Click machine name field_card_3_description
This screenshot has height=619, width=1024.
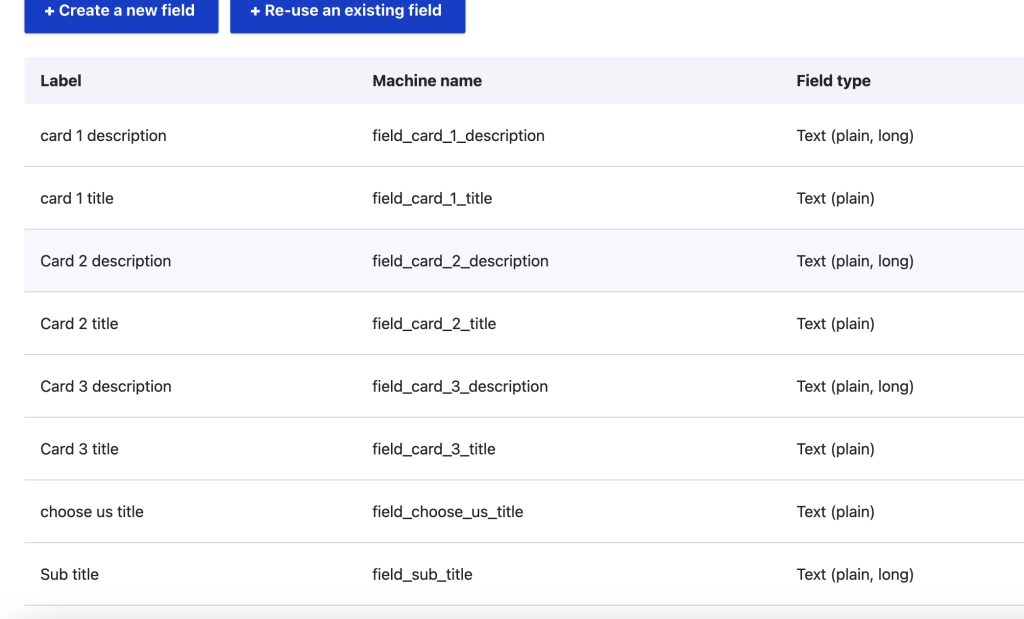(460, 387)
